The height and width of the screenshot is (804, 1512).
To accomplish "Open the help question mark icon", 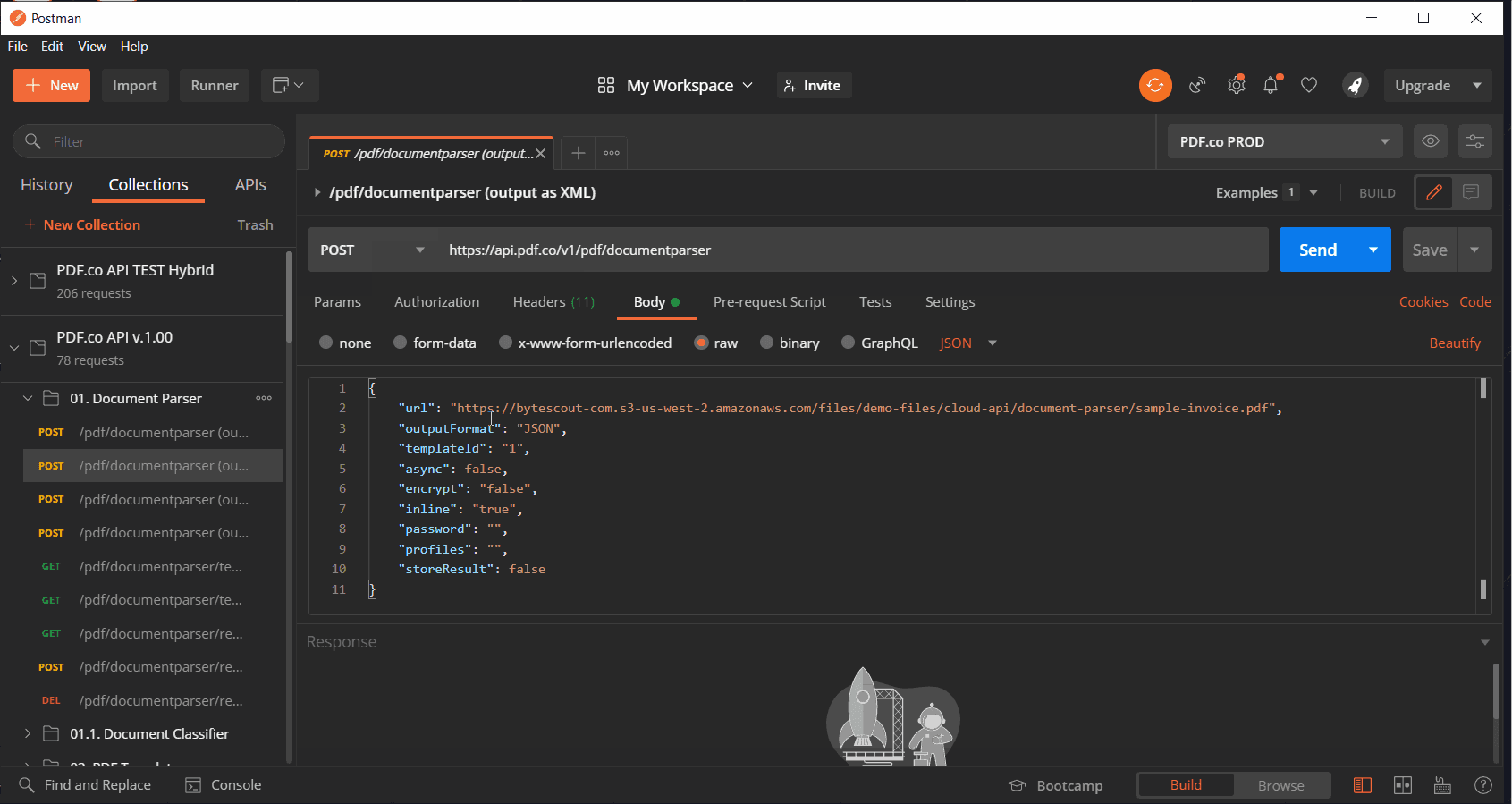I will [x=1482, y=785].
